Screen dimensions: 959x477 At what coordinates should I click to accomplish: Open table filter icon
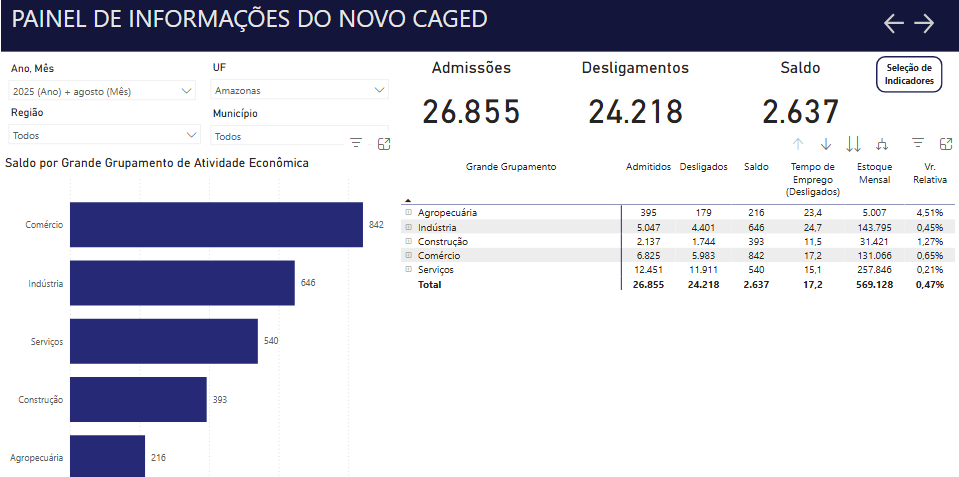click(917, 143)
